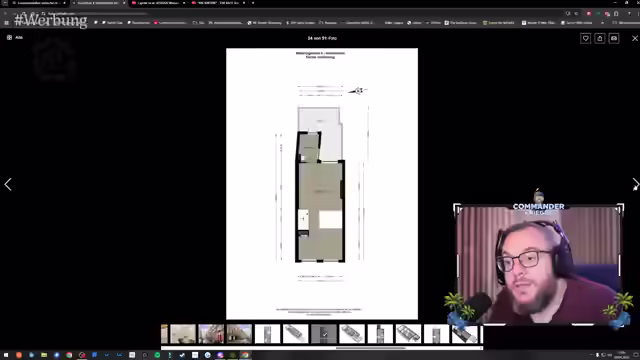
Task: Select the active second browser tab
Action: (x=99, y=3)
